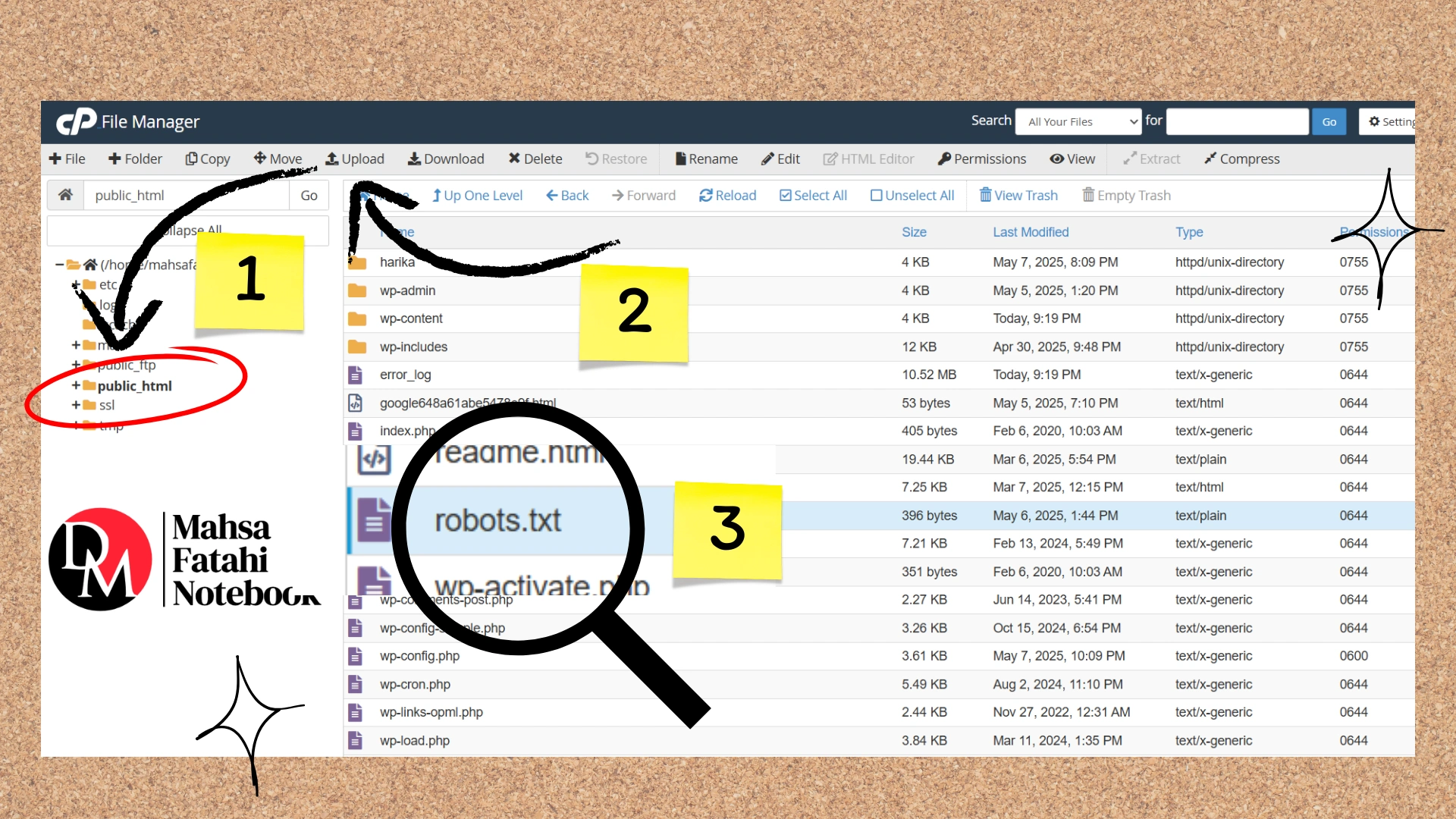The width and height of the screenshot is (1456, 819).
Task: Select the error_log file name
Action: click(x=405, y=375)
